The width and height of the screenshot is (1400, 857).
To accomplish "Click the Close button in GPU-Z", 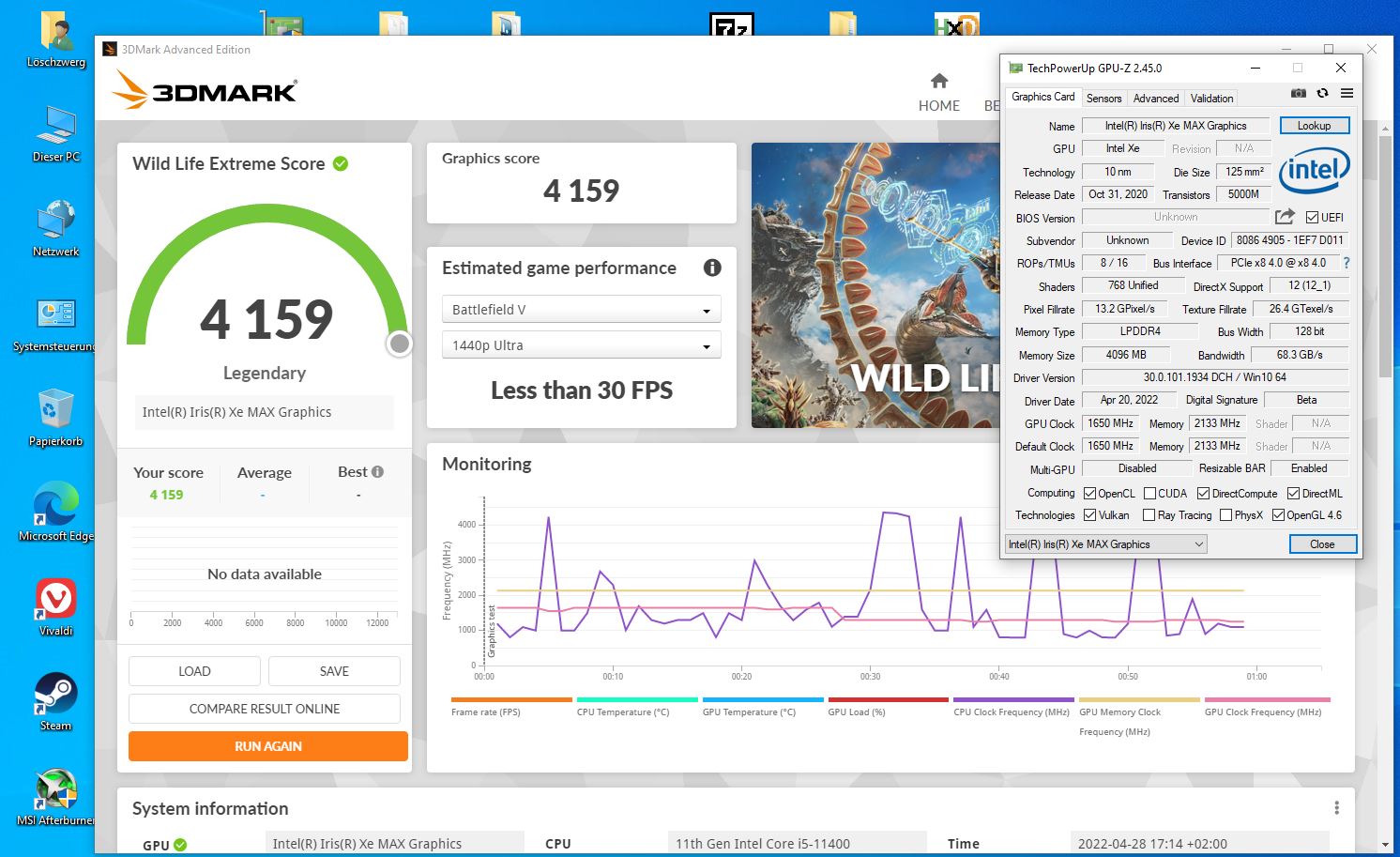I will point(1321,544).
